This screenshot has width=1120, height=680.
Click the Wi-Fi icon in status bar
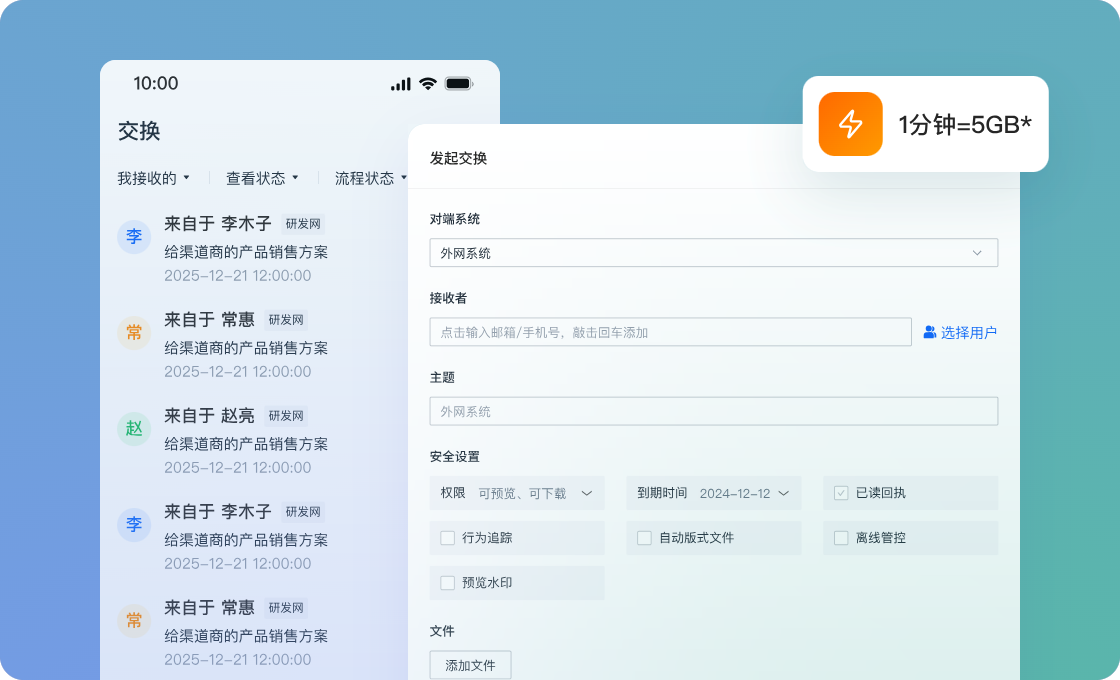pos(428,84)
